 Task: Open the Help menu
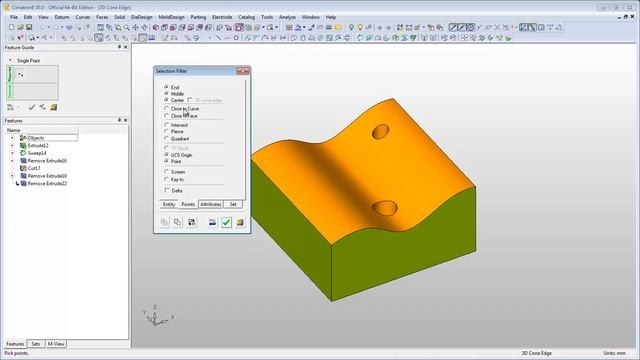point(331,17)
